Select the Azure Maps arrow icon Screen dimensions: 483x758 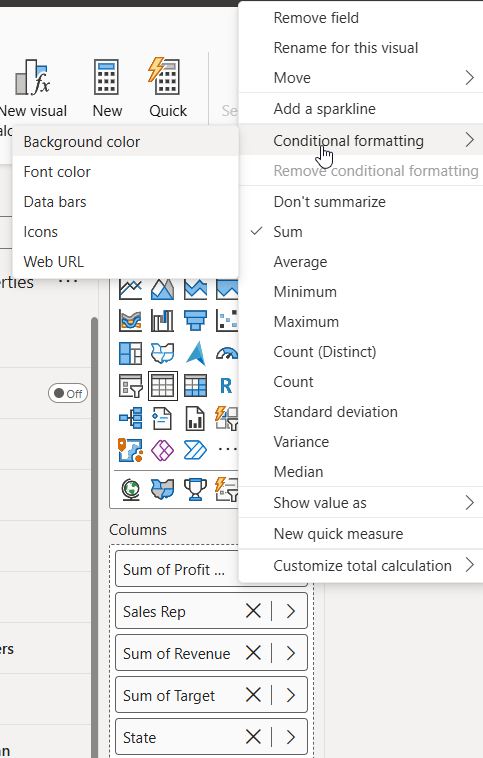point(195,353)
